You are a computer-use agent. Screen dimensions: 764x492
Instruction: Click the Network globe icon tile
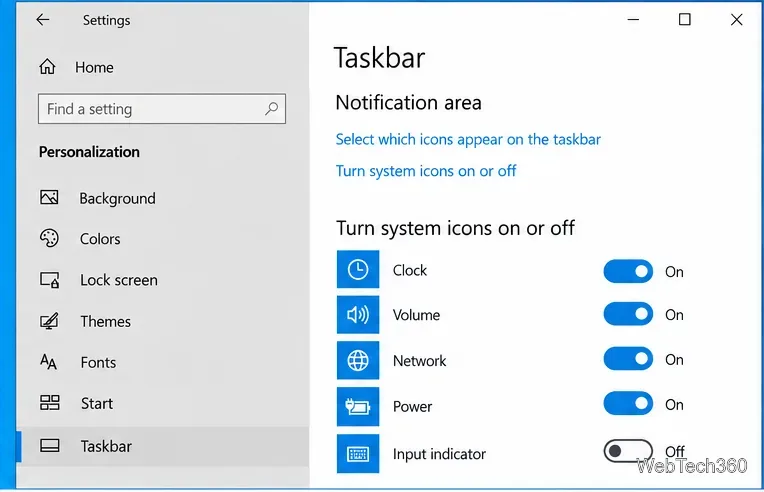tap(358, 360)
